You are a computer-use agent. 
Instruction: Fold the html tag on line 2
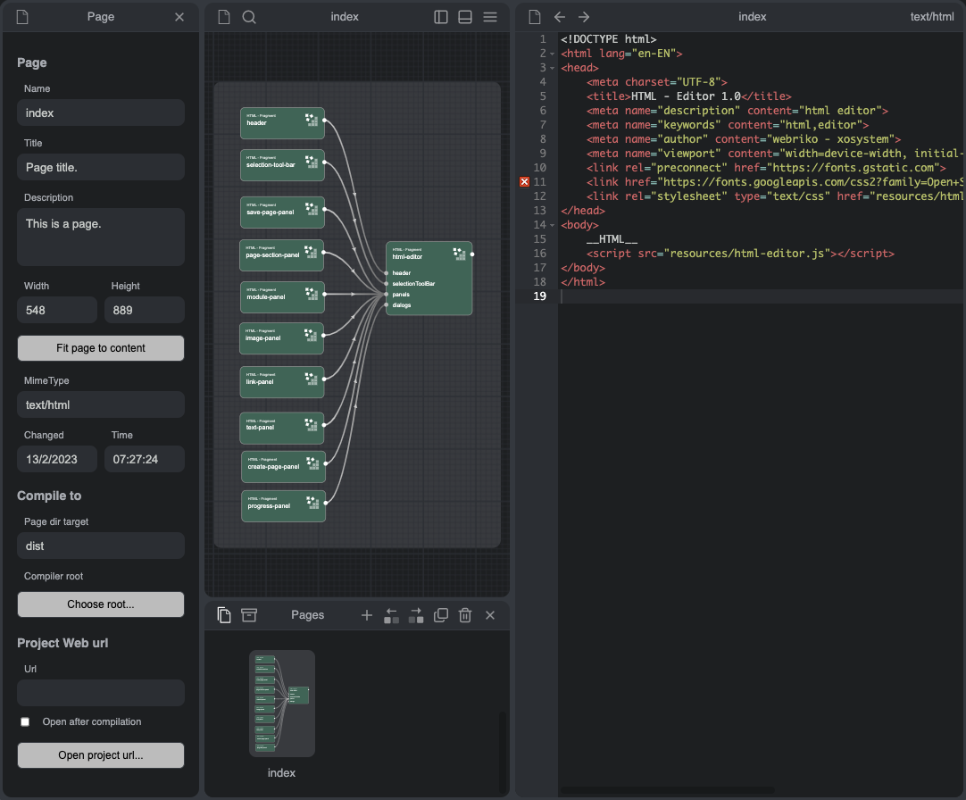pyautogui.click(x=553, y=54)
